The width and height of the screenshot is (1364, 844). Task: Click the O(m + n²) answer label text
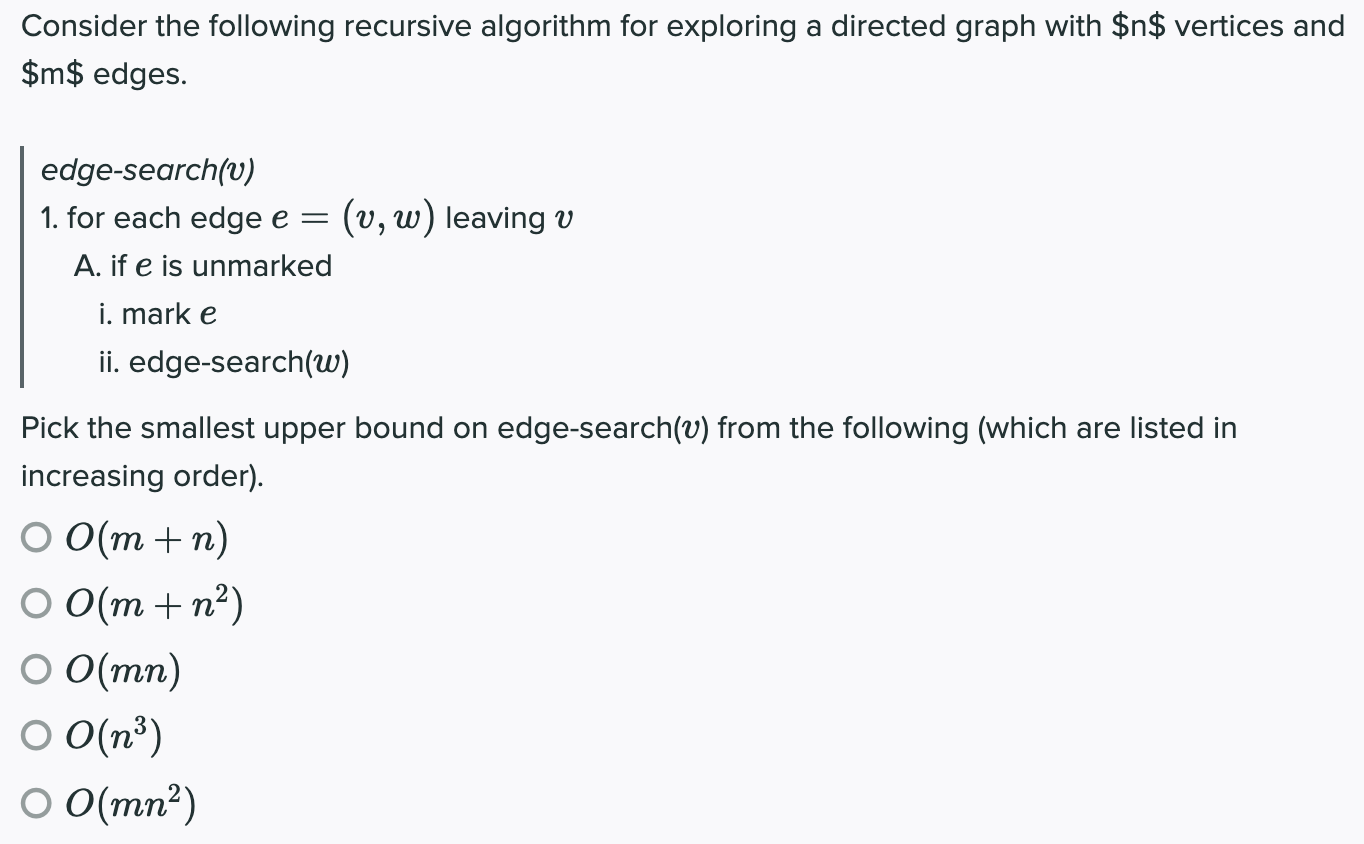[155, 603]
